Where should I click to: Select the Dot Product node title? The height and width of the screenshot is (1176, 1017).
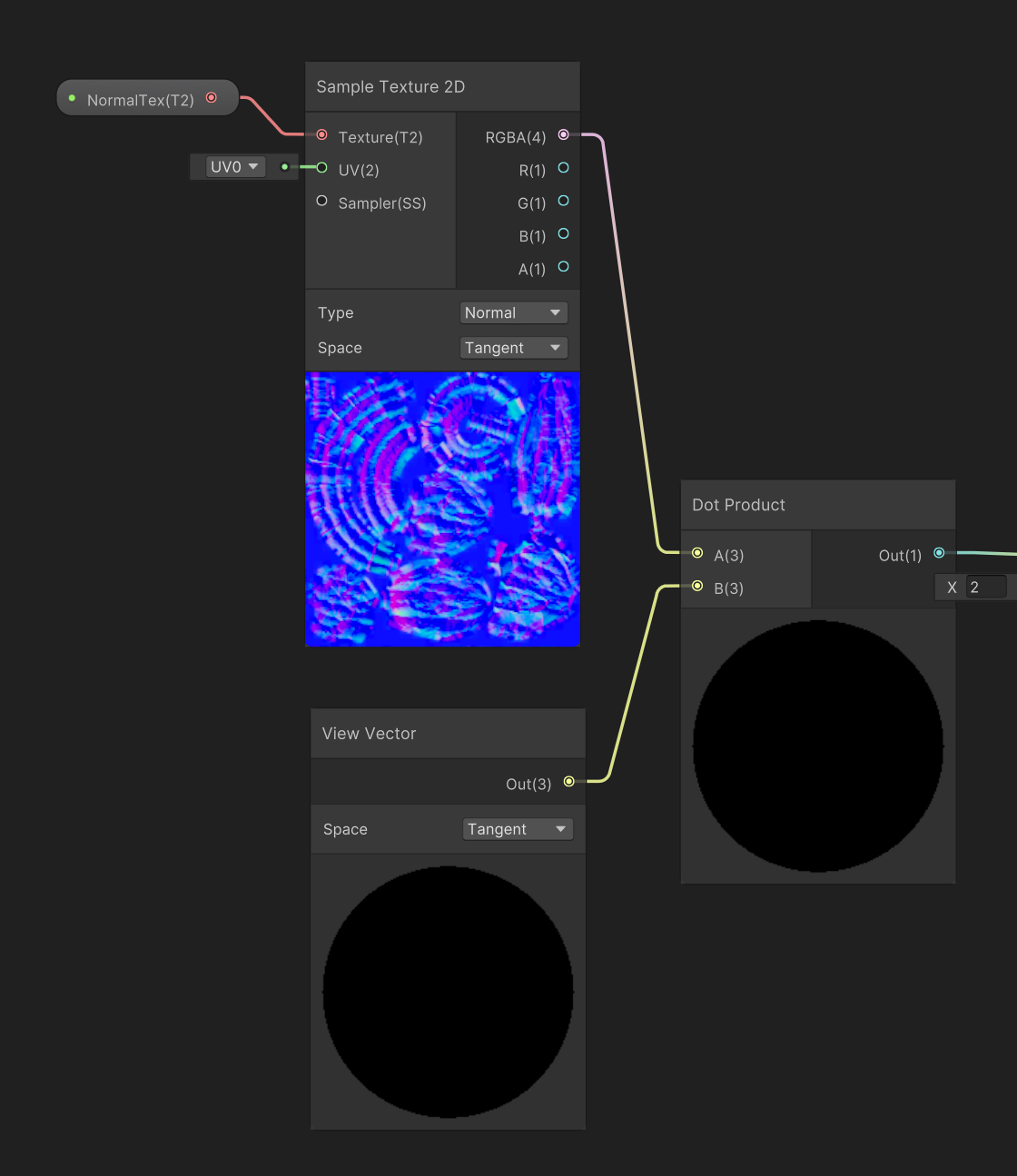(738, 505)
